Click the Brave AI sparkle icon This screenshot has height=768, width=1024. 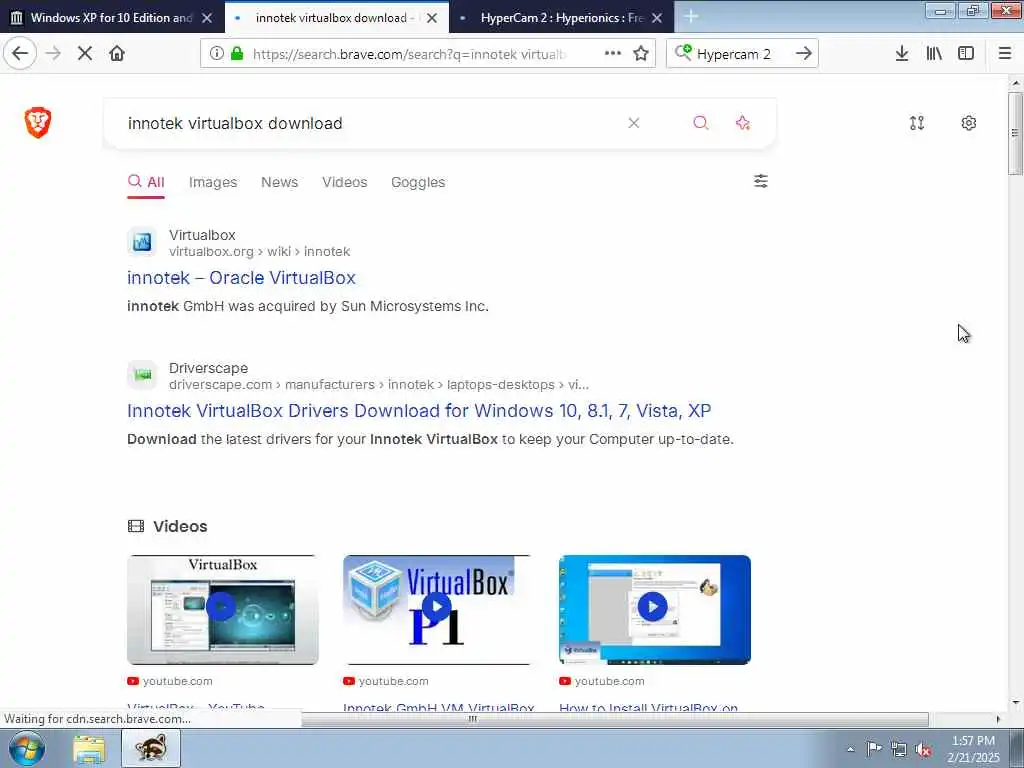[743, 123]
